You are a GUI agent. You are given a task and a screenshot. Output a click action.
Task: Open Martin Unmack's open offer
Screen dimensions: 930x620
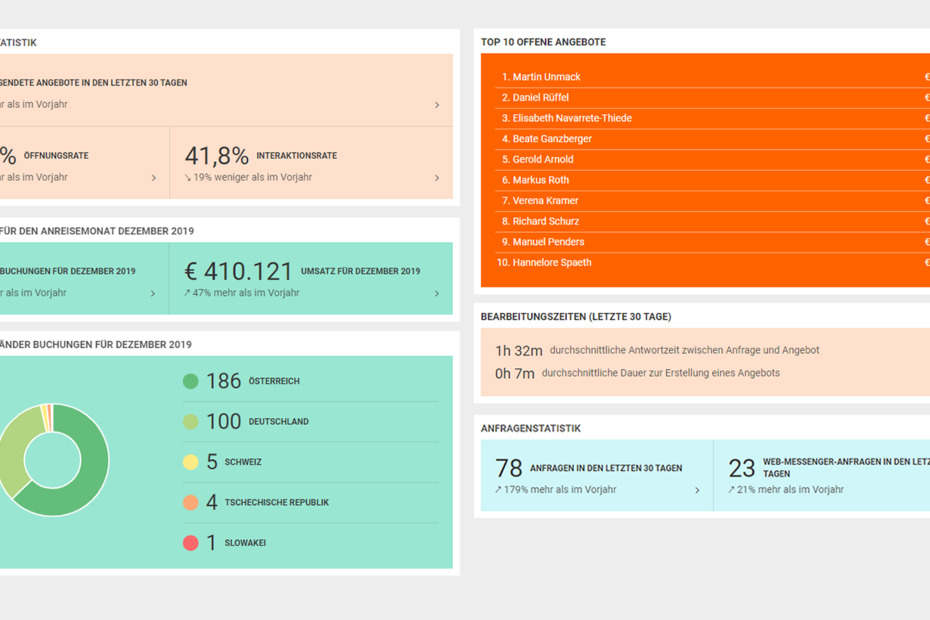[546, 77]
